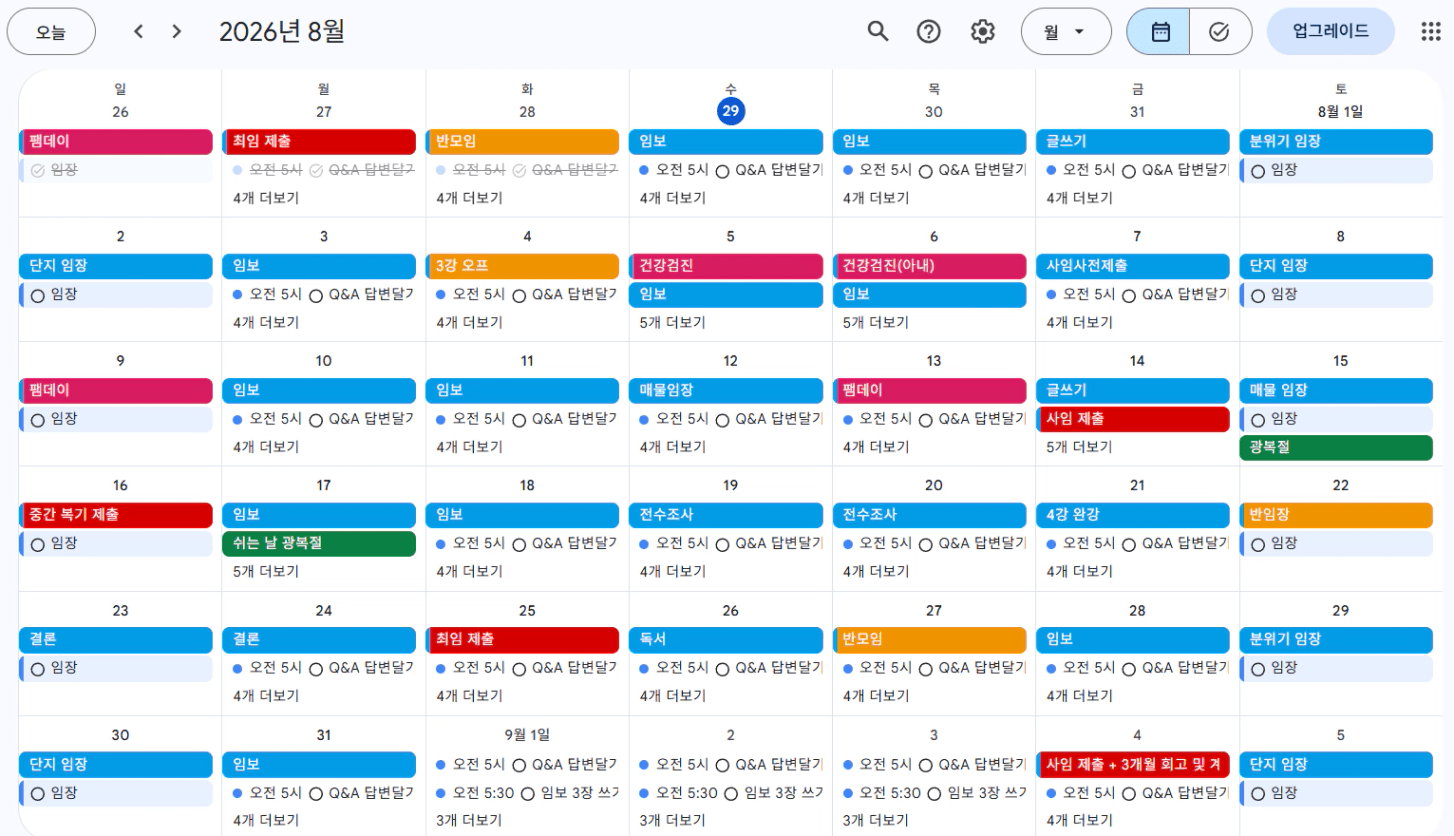The image size is (1454, 836).
Task: Go to the next month arrow
Action: coord(177,31)
